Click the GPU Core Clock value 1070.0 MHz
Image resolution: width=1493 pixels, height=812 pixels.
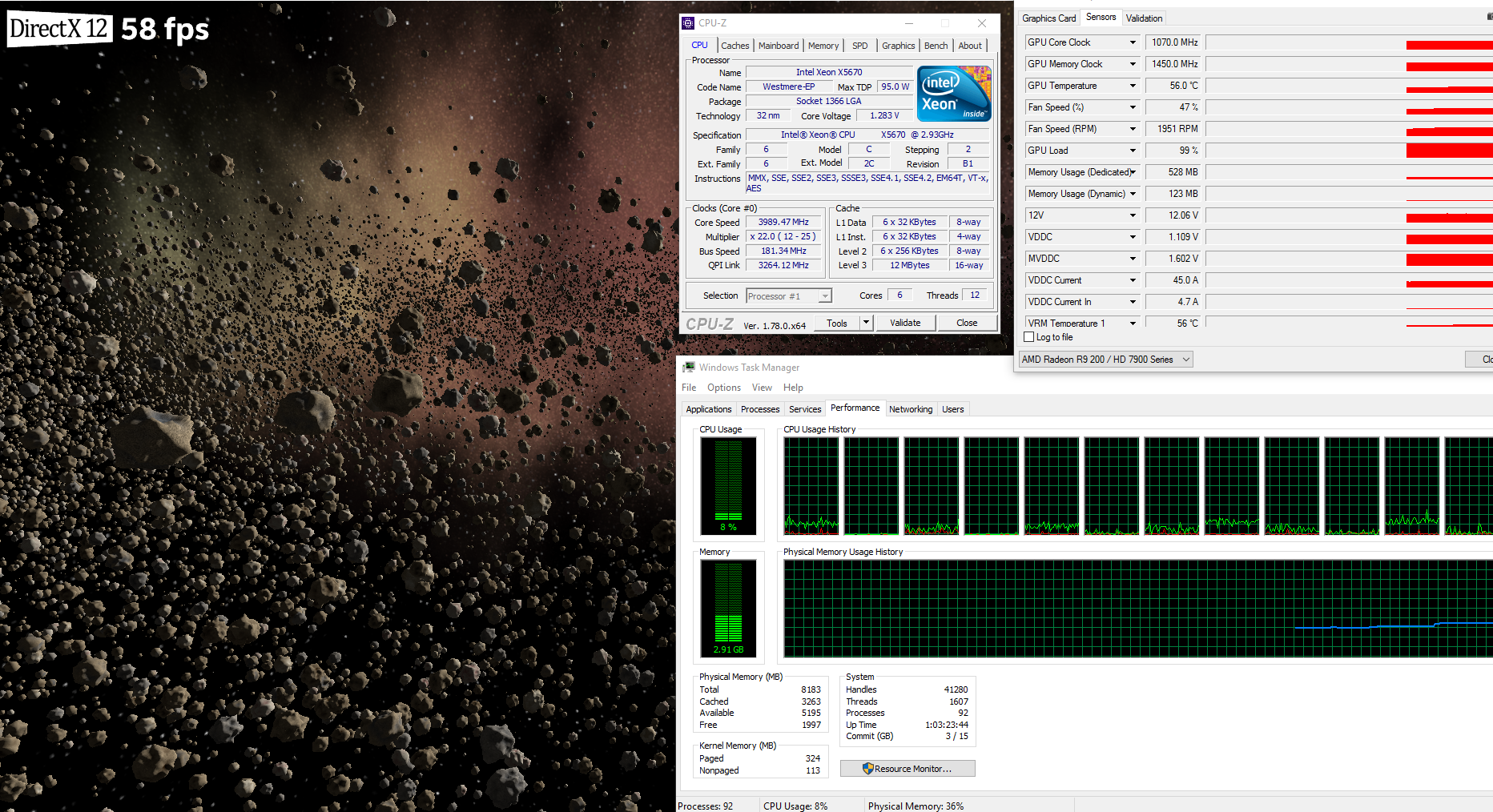pos(1174,42)
